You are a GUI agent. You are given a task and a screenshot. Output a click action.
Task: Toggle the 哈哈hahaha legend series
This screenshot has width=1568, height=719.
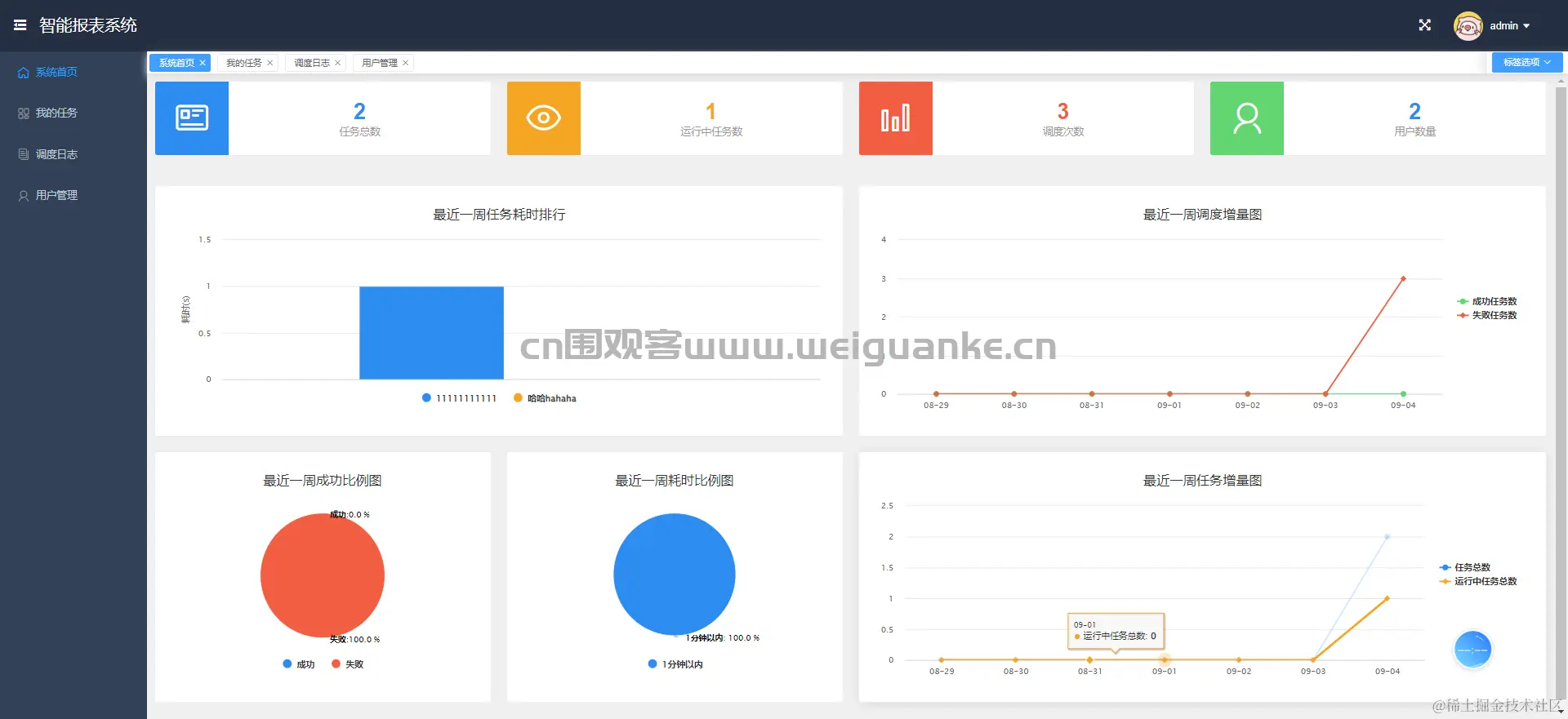545,398
